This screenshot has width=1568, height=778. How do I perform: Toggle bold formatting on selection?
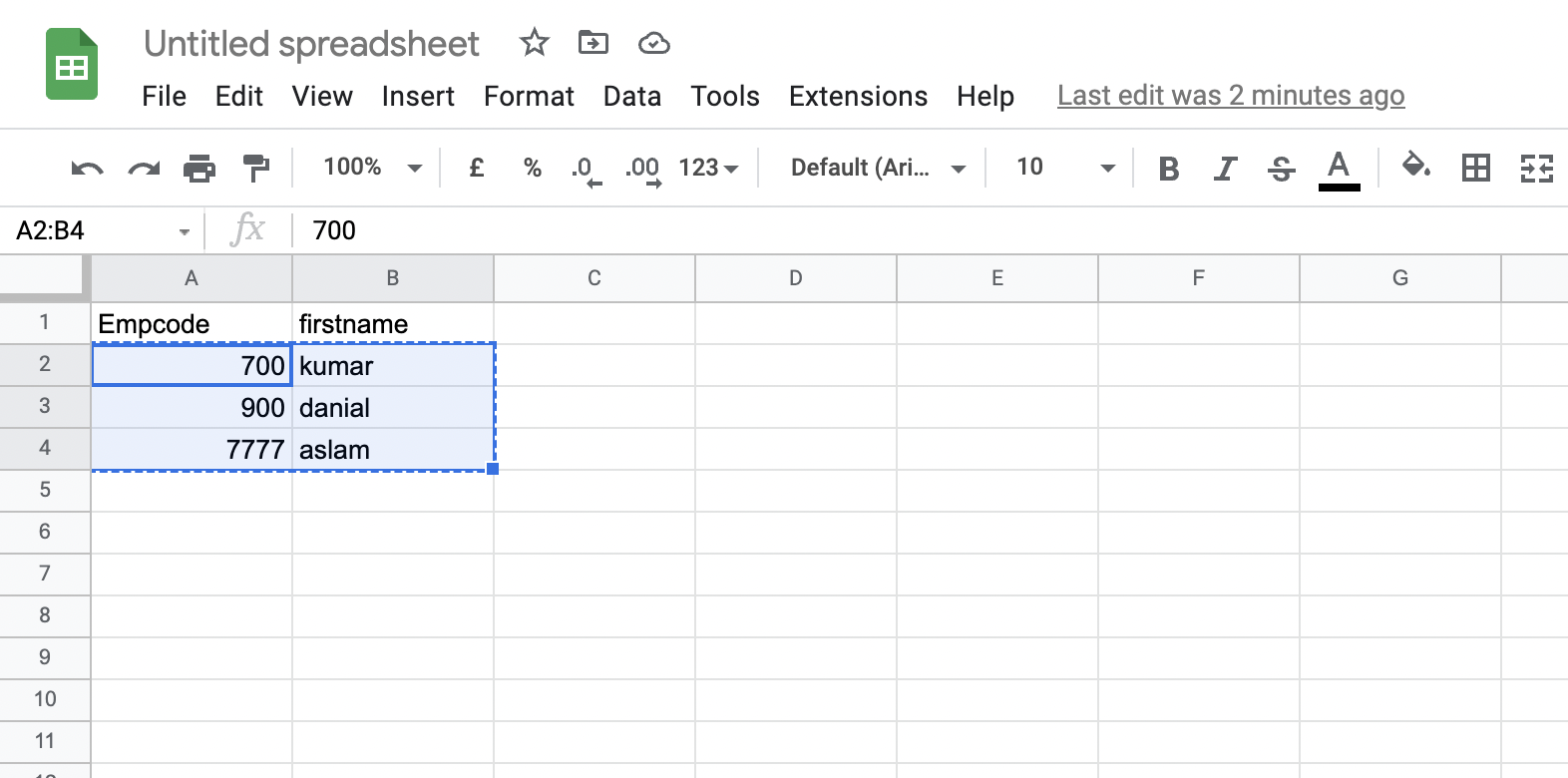(1168, 168)
